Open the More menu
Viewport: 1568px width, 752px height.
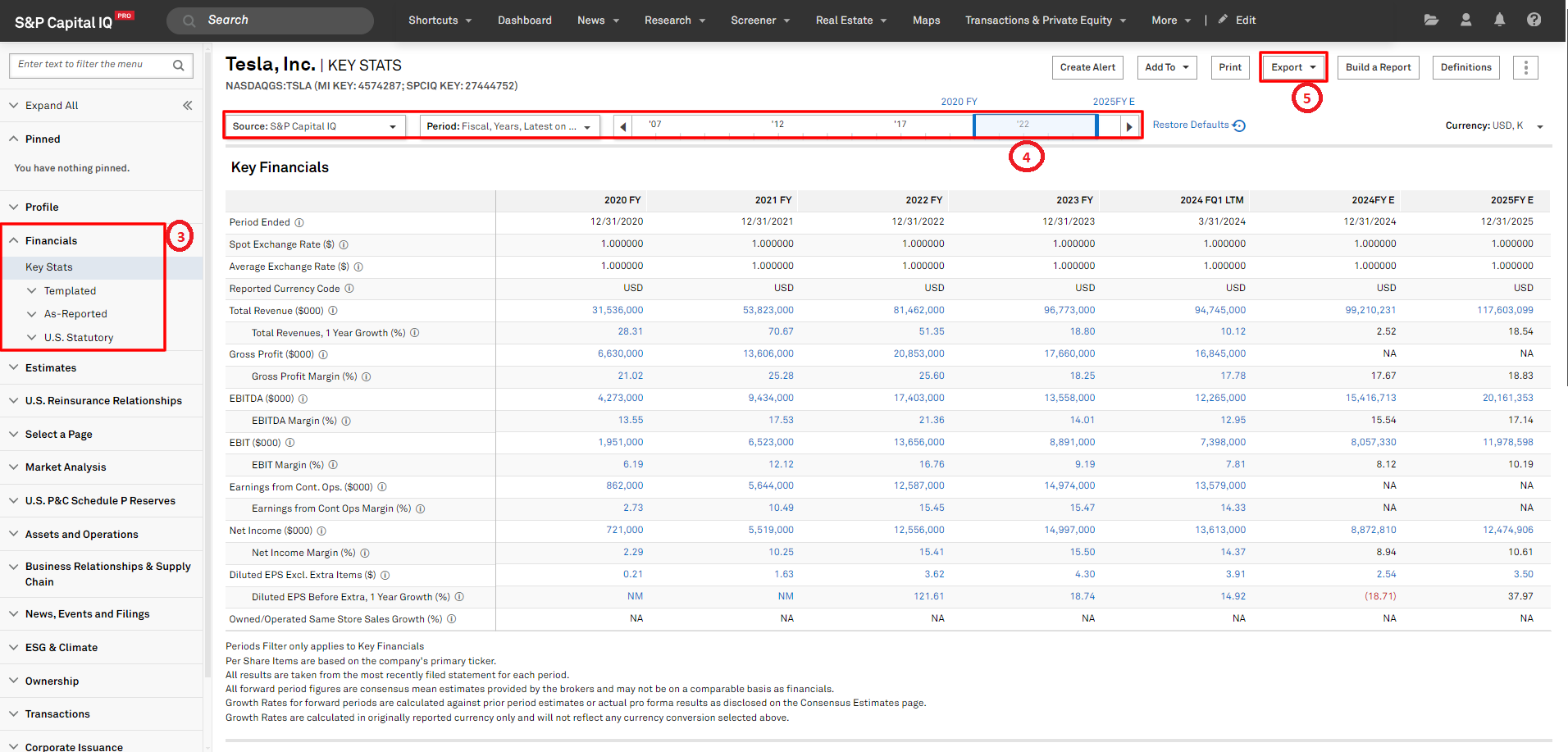(x=1171, y=21)
